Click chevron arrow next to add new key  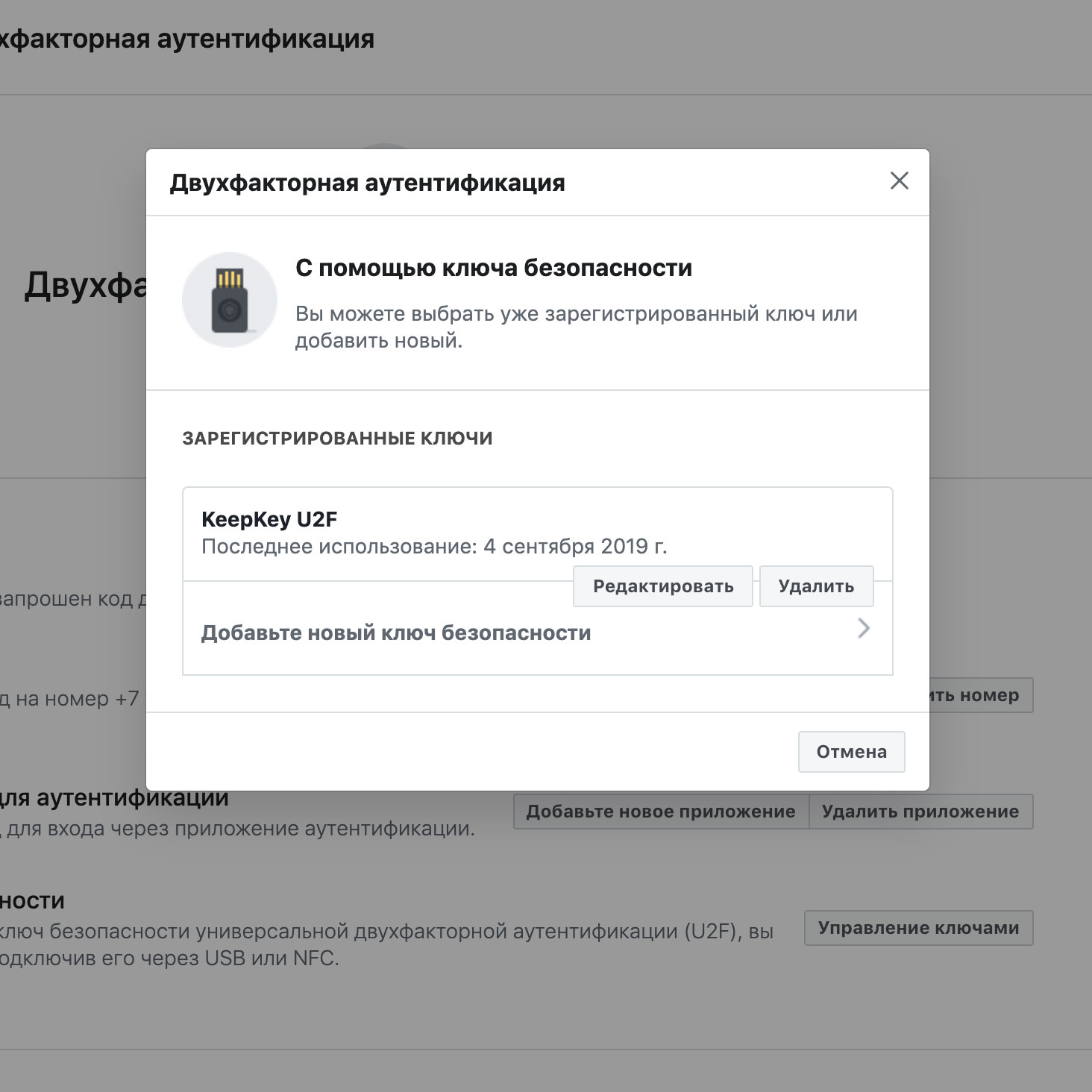tap(864, 628)
